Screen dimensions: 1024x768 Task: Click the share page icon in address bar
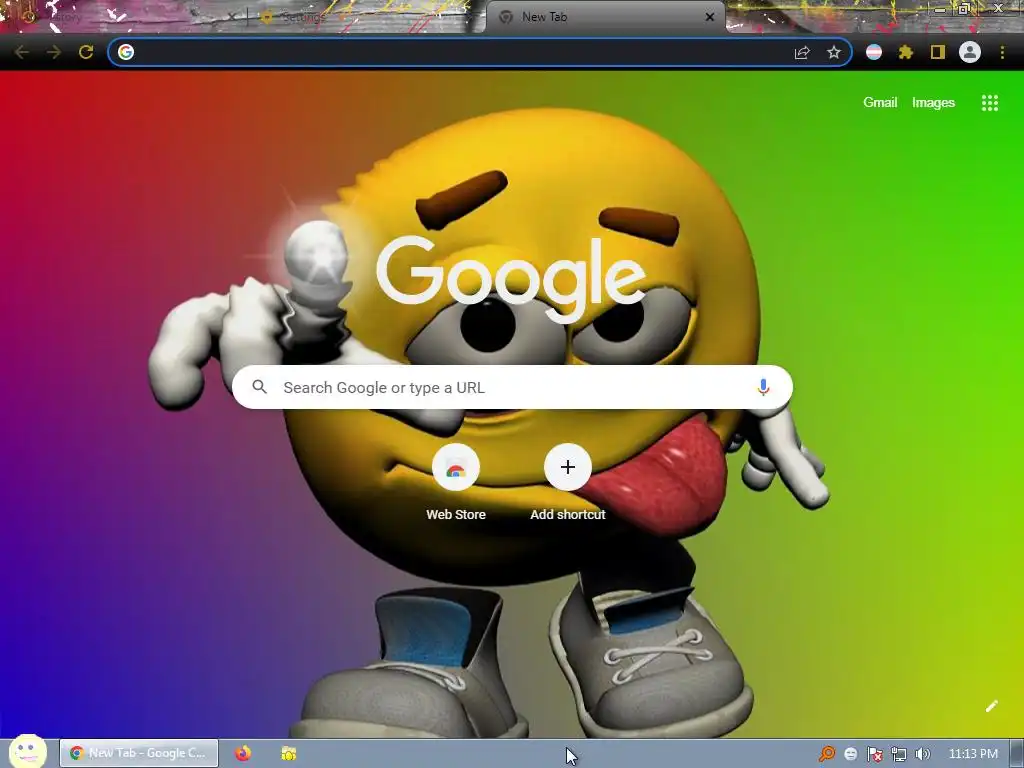point(802,52)
